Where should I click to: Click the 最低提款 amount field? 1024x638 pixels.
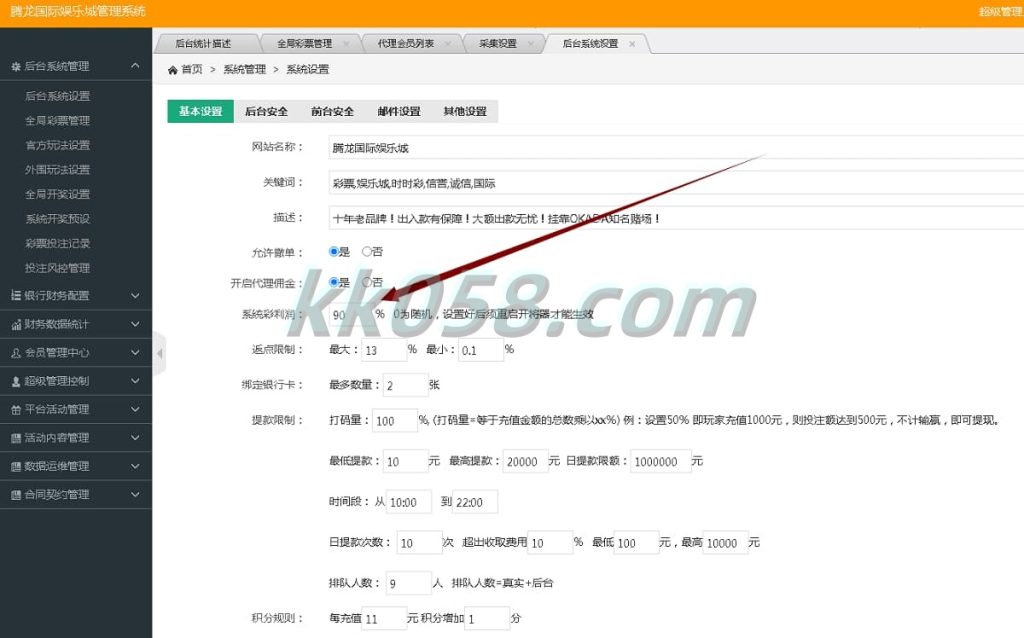[x=406, y=461]
